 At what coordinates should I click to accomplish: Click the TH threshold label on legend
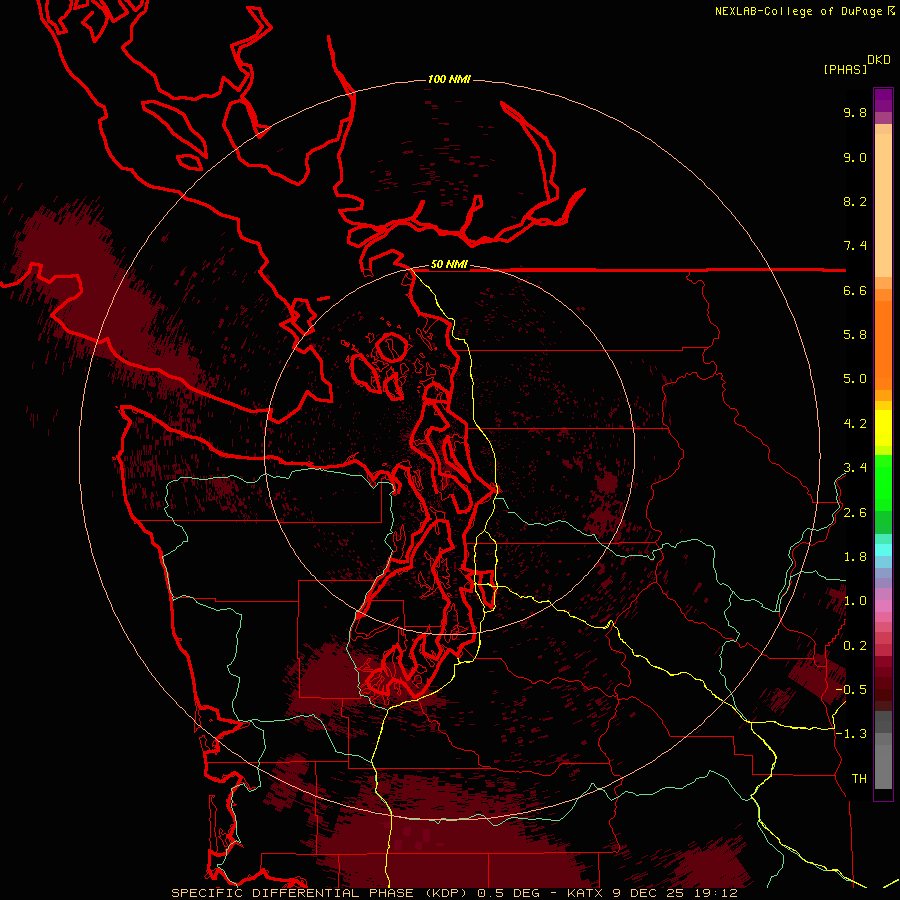859,779
